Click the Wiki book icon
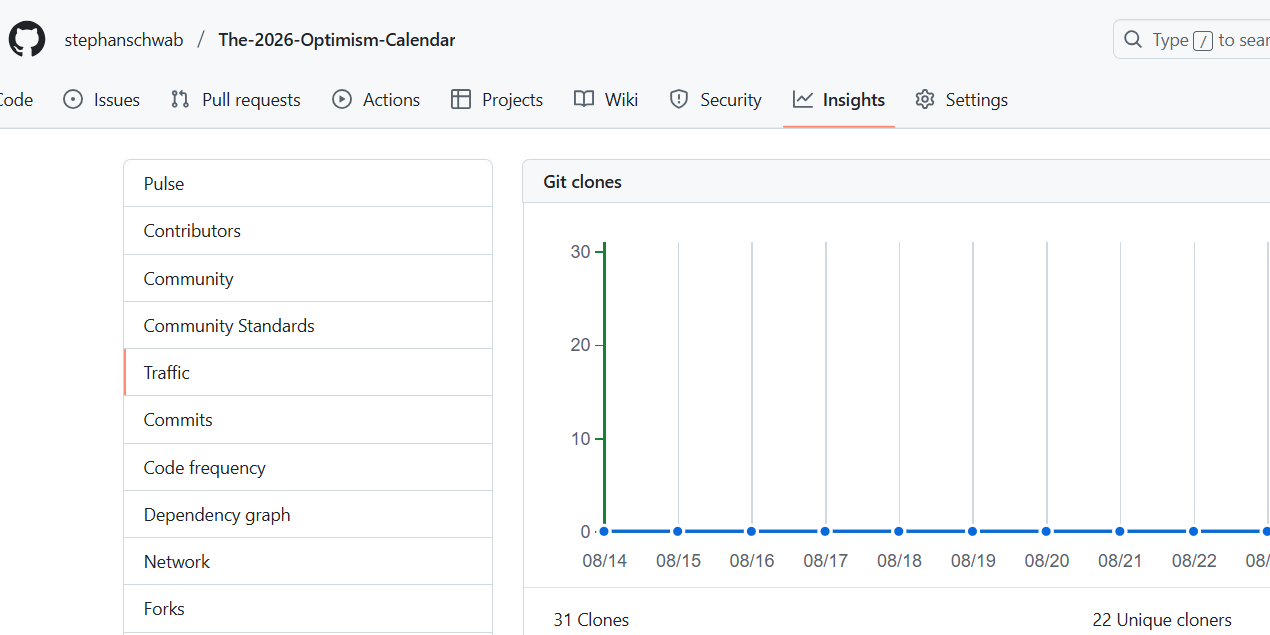The image size is (1270, 635). [x=584, y=100]
